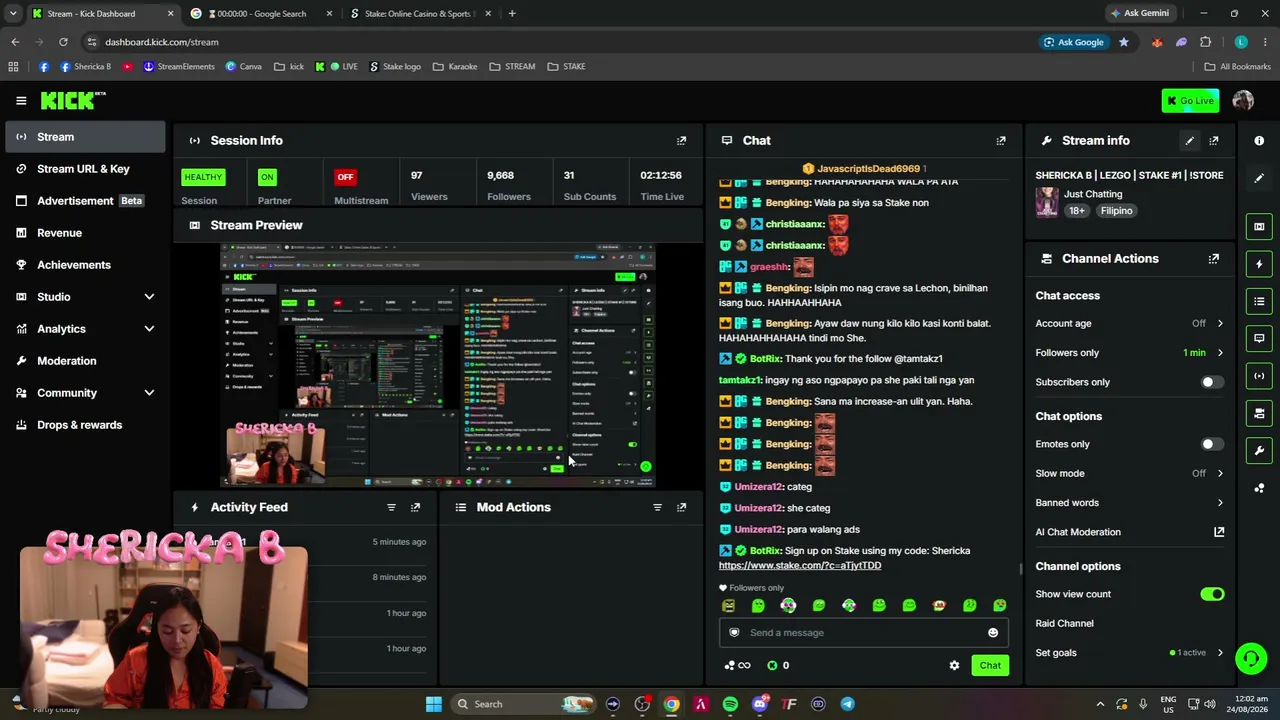Toggle Subscribers only chat
Viewport: 1280px width, 720px height.
click(1211, 382)
